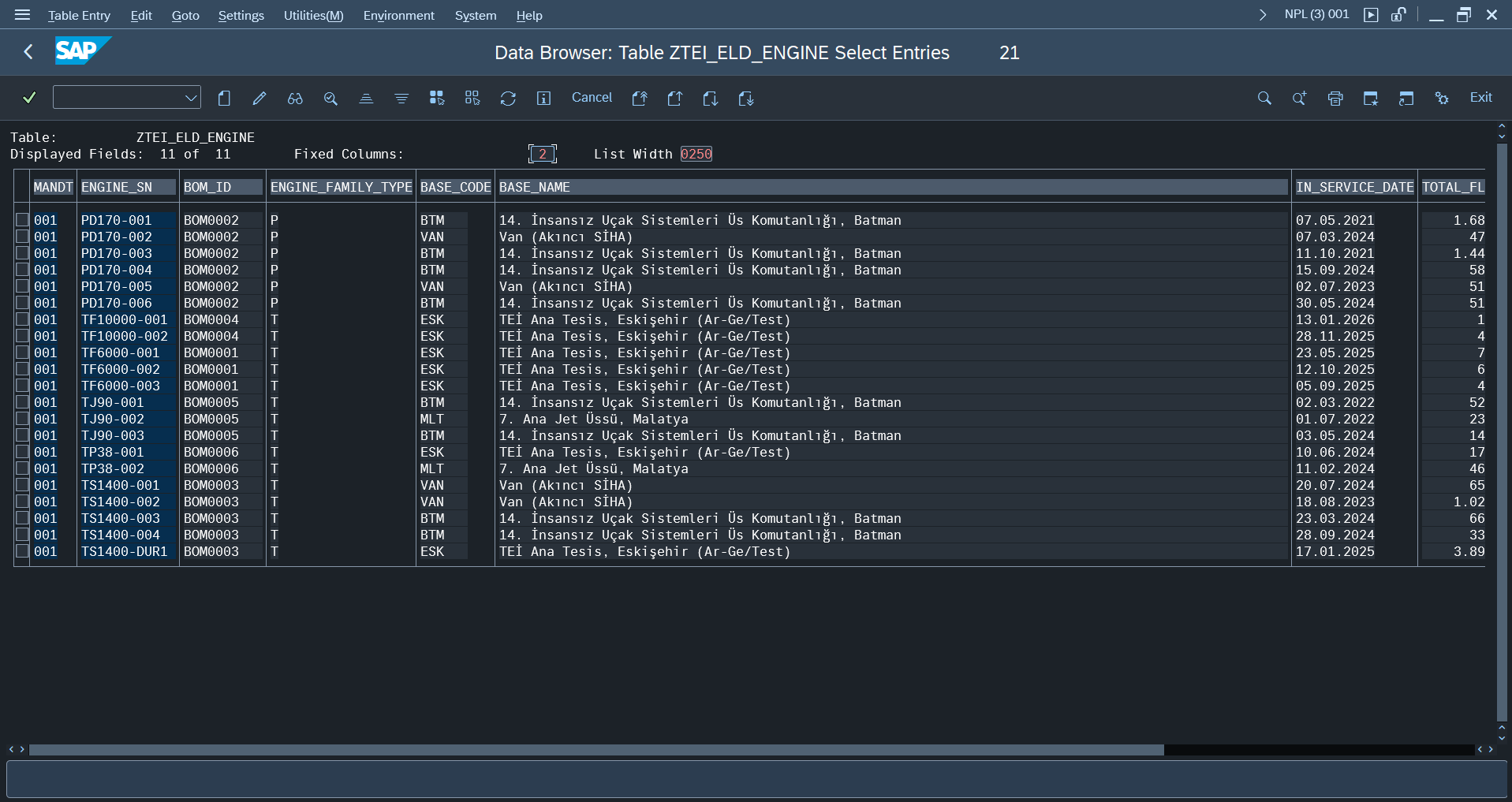Image resolution: width=1512 pixels, height=802 pixels.
Task: Mark the checkbox for row TJ90-001
Action: [x=22, y=402]
